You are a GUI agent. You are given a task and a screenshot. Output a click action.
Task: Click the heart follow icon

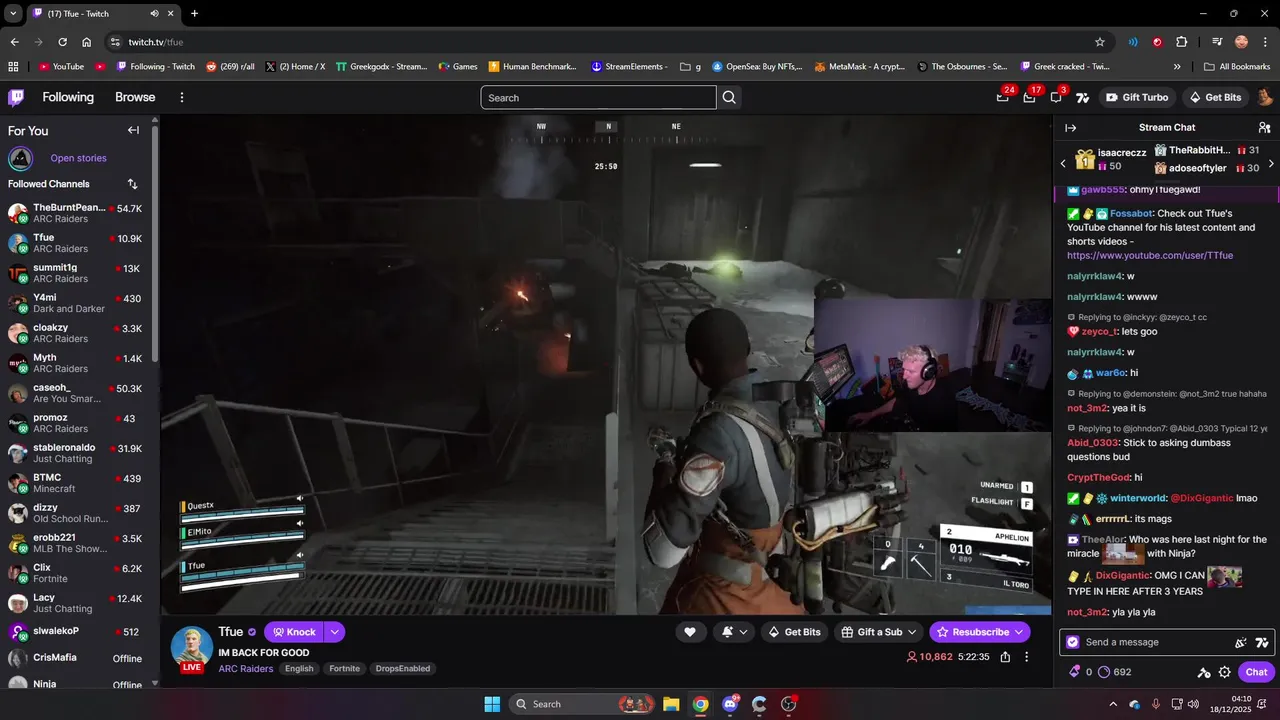[x=690, y=632]
